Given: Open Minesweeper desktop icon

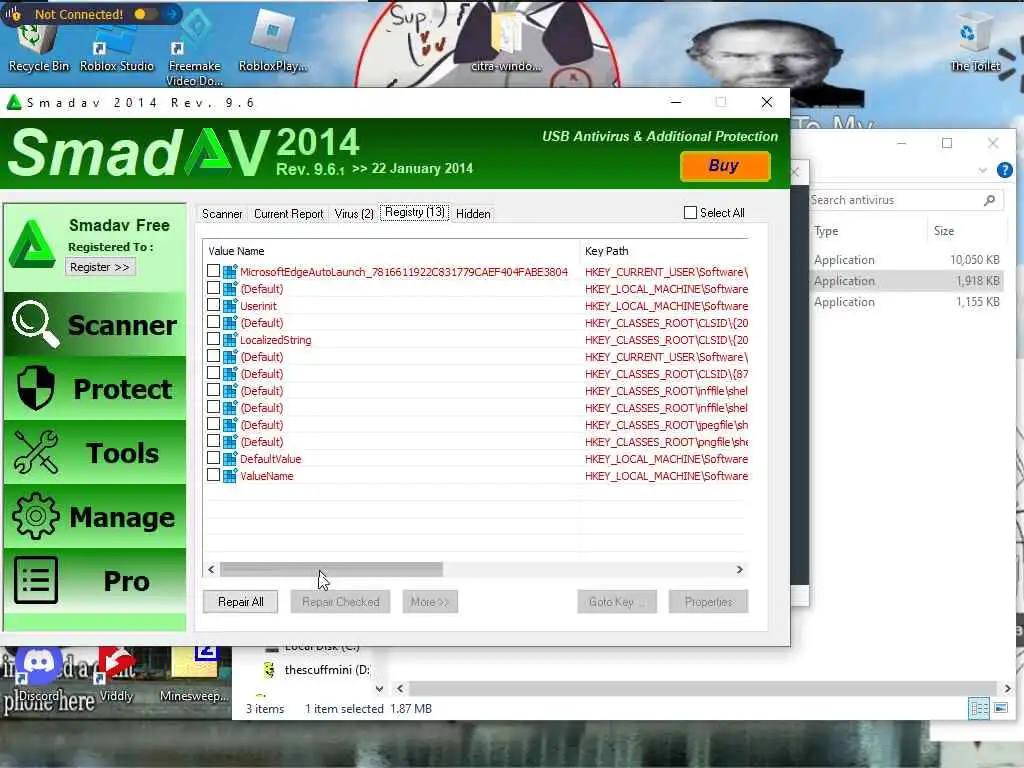Looking at the screenshot, I should pyautogui.click(x=194, y=674).
